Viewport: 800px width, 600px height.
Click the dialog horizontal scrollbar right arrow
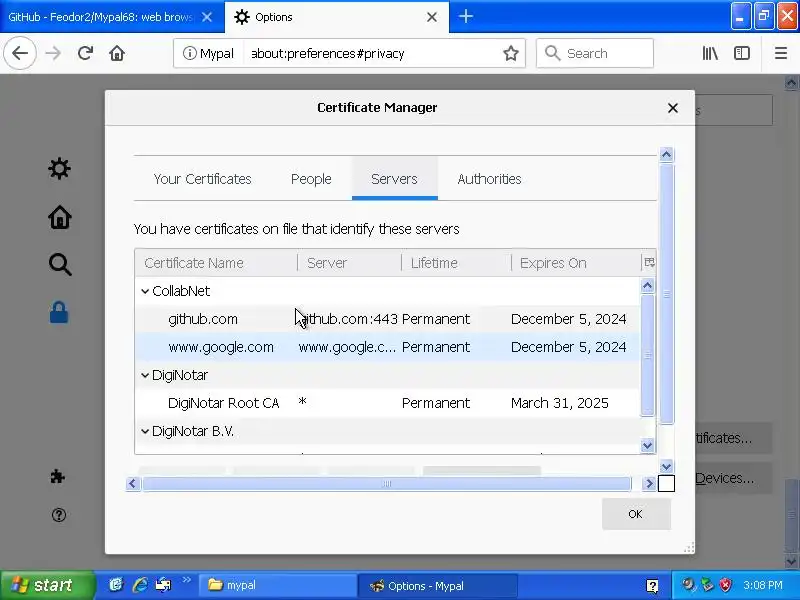pyautogui.click(x=649, y=483)
